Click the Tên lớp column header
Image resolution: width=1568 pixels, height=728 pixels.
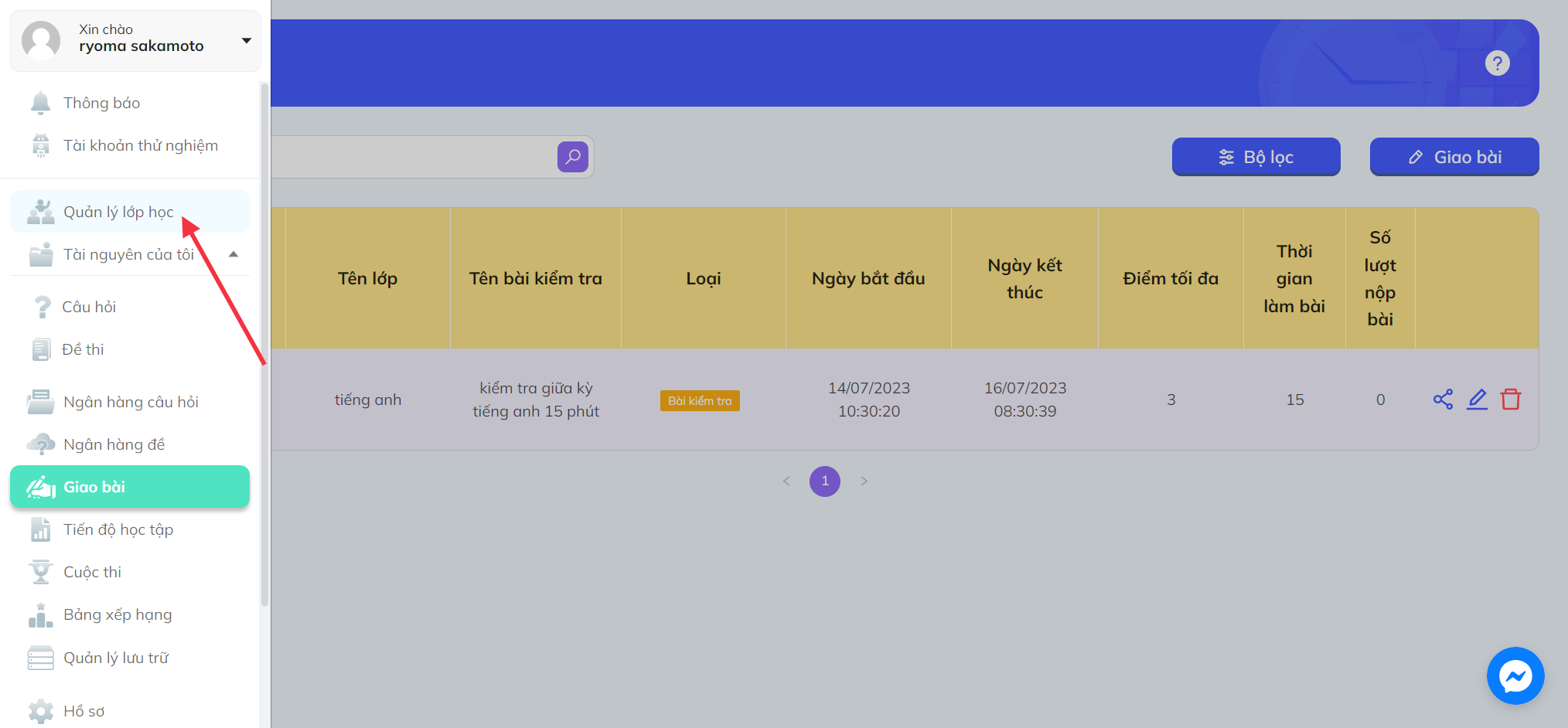[x=368, y=278]
